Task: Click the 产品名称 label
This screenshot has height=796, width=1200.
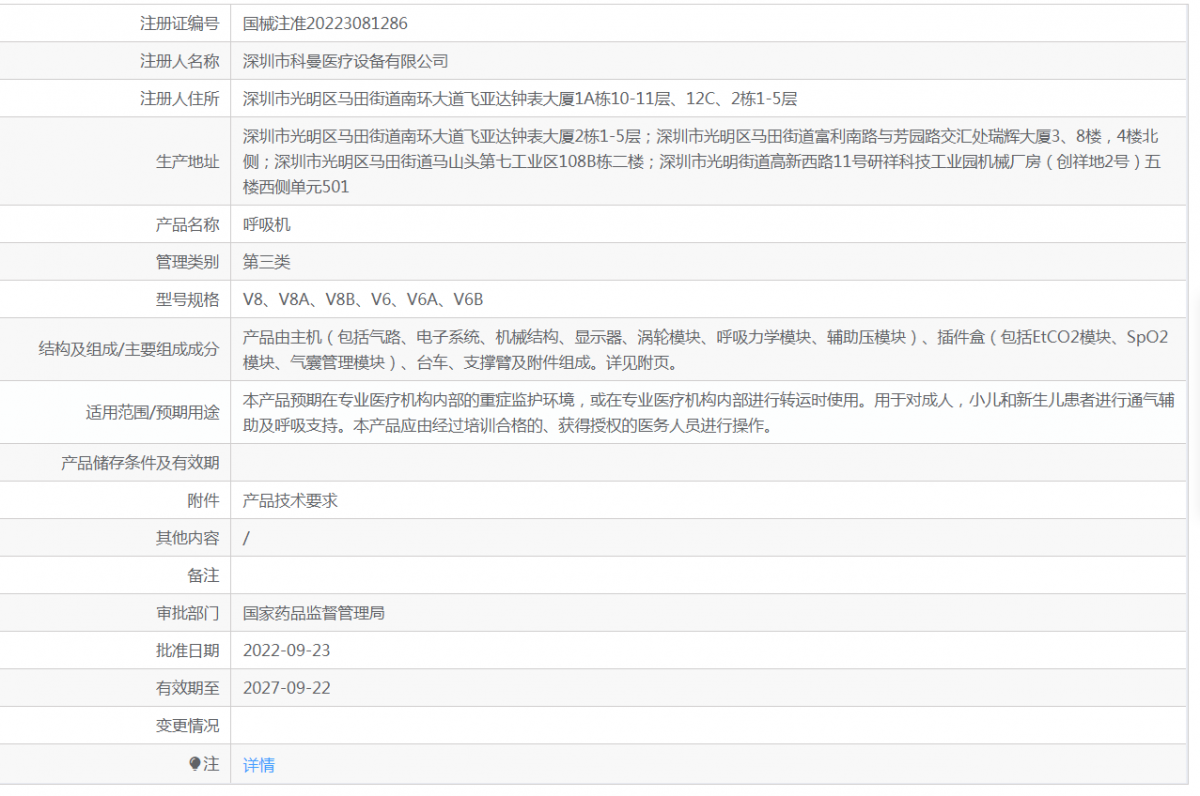Action: (x=187, y=225)
